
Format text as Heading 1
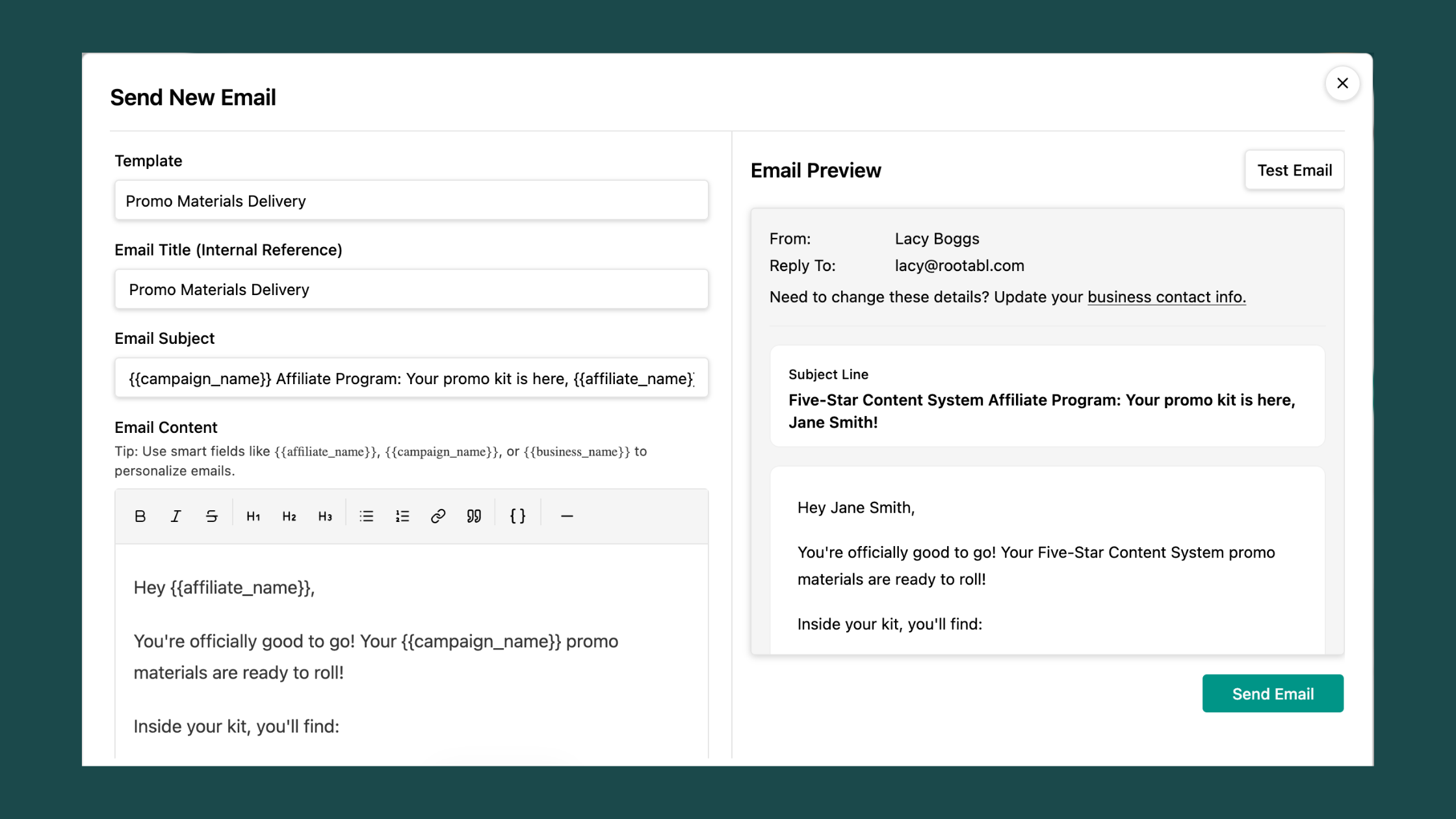pyautogui.click(x=253, y=515)
